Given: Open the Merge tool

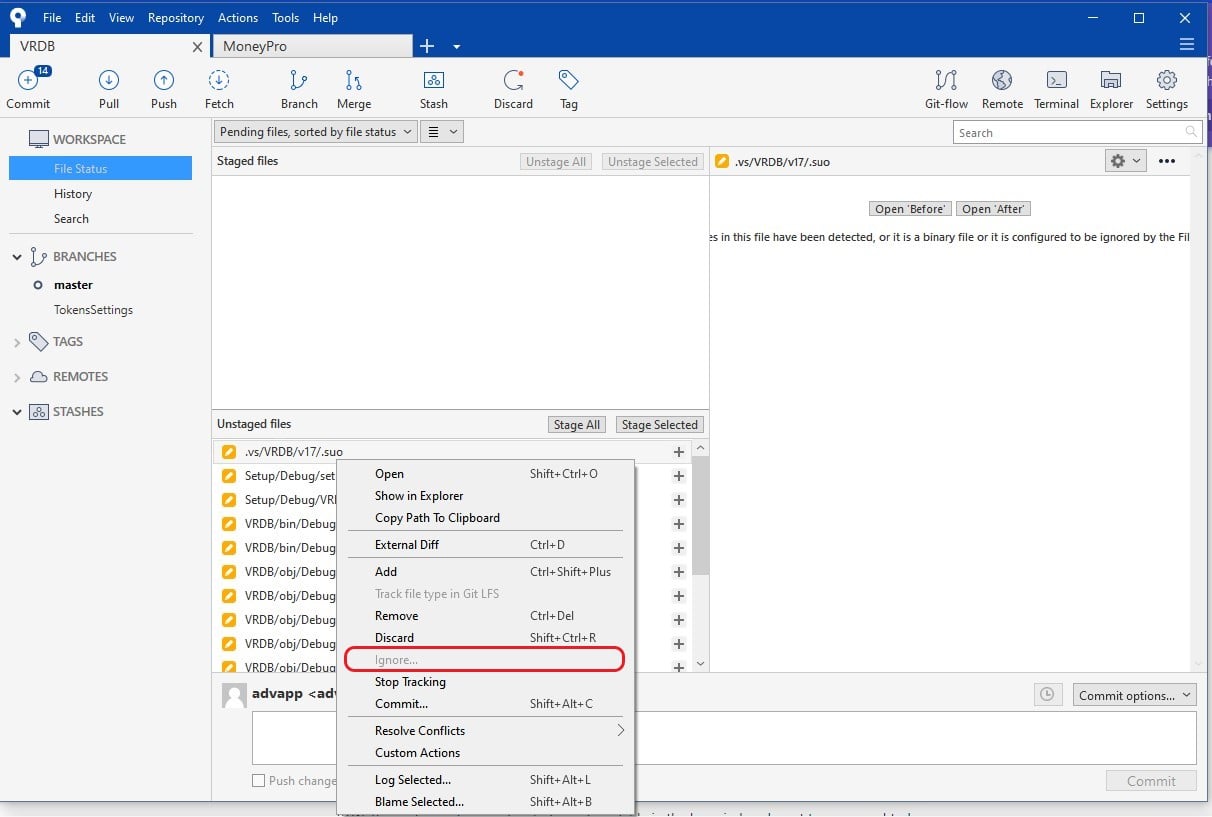Looking at the screenshot, I should pyautogui.click(x=353, y=81).
